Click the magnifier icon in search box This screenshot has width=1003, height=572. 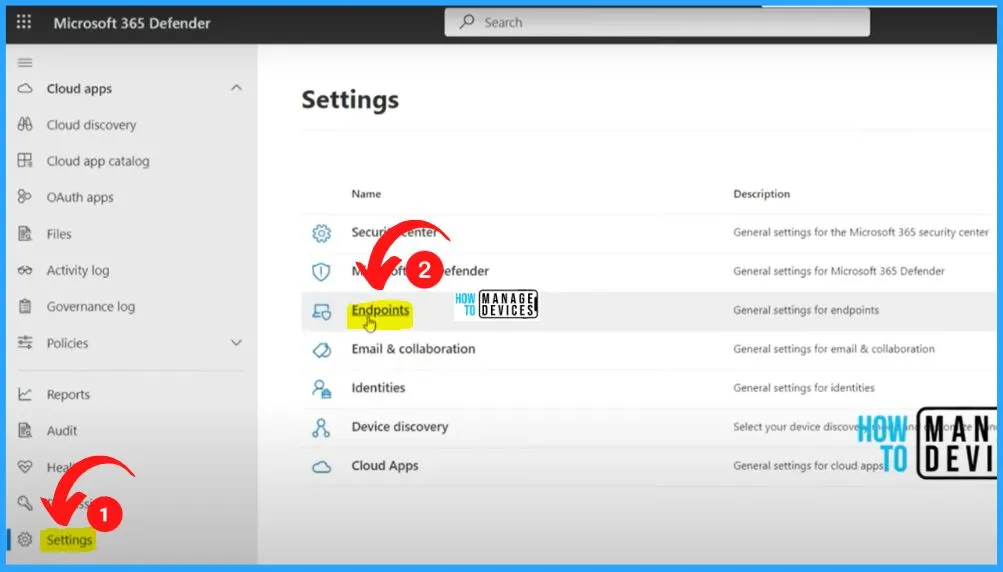click(467, 22)
